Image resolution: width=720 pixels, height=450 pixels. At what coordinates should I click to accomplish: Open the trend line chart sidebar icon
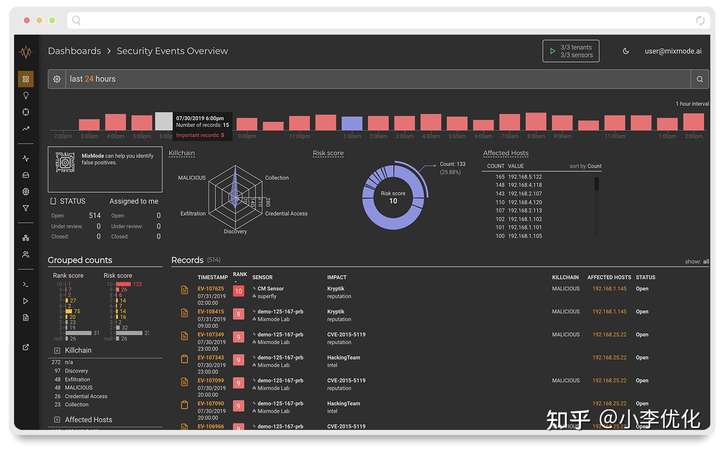click(x=26, y=129)
